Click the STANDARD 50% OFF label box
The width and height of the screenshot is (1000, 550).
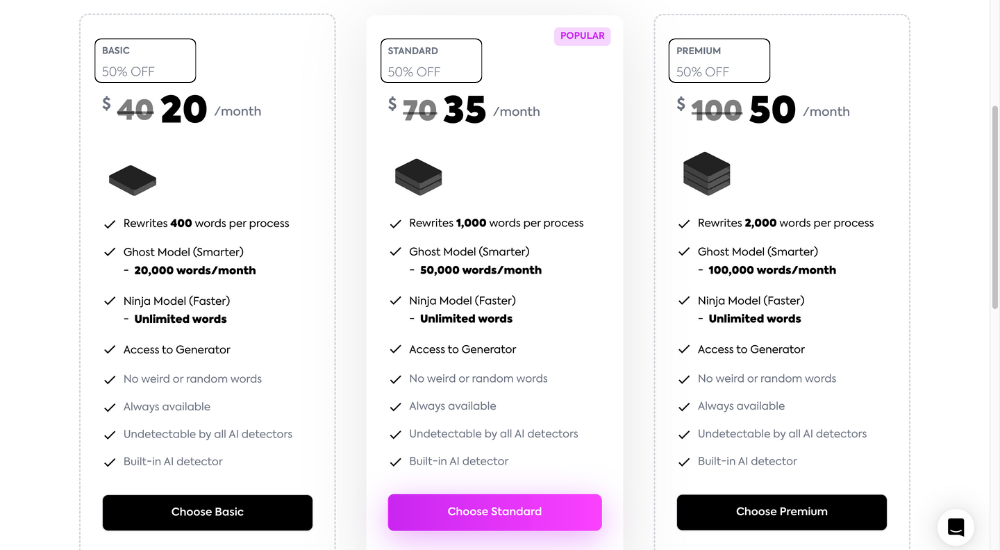point(430,61)
